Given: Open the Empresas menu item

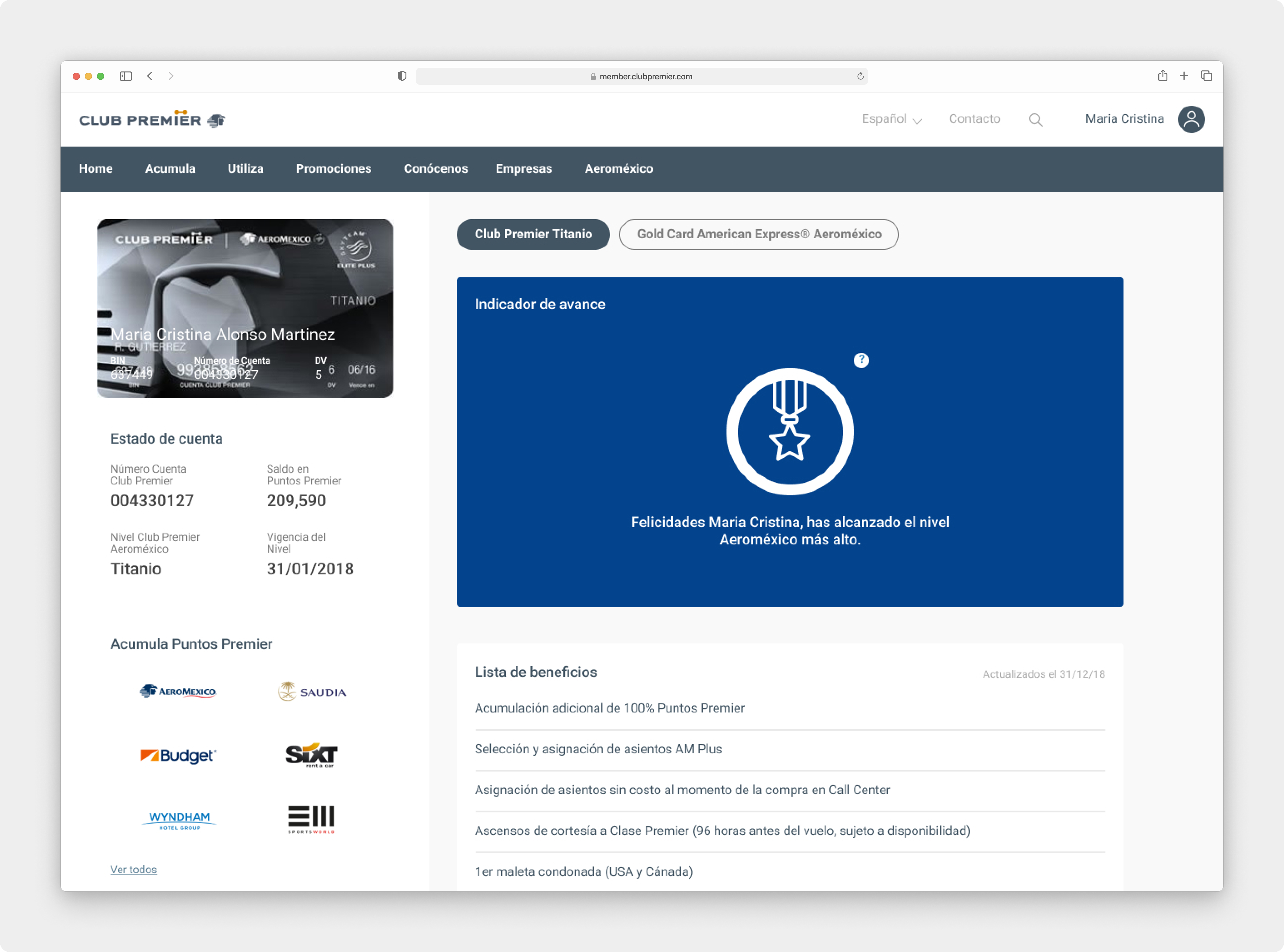Looking at the screenshot, I should click(x=524, y=169).
